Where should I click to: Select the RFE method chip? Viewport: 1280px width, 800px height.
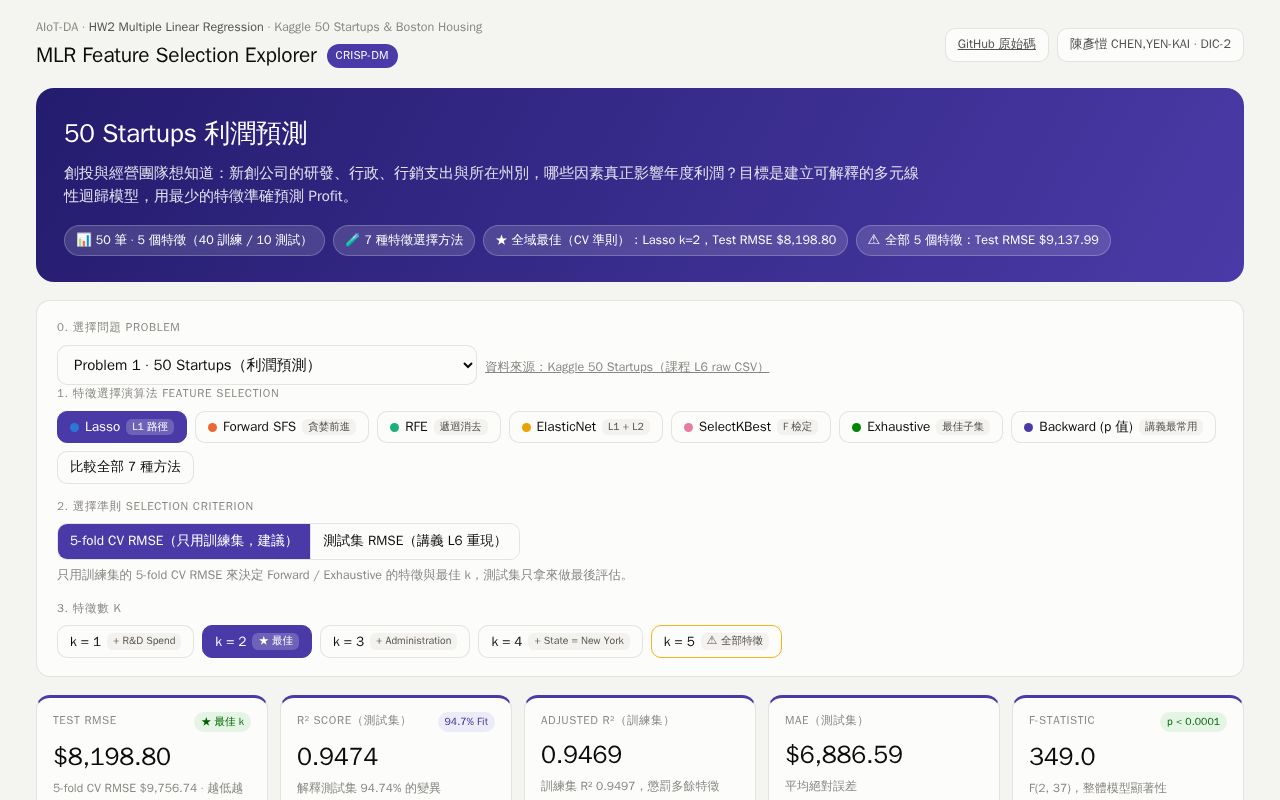tap(439, 427)
